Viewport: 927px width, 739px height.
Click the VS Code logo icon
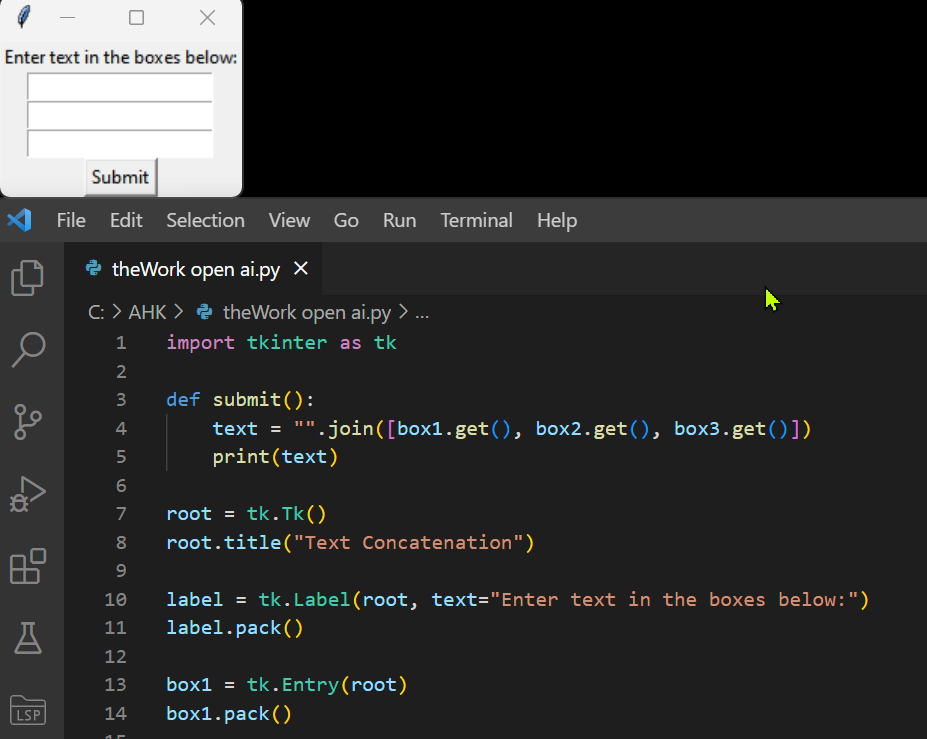(x=20, y=220)
